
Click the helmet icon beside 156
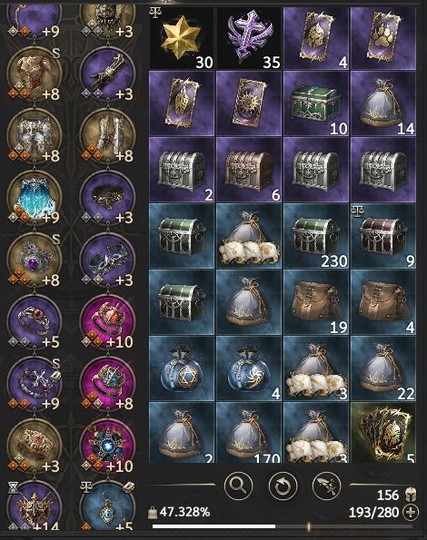pyautogui.click(x=410, y=495)
